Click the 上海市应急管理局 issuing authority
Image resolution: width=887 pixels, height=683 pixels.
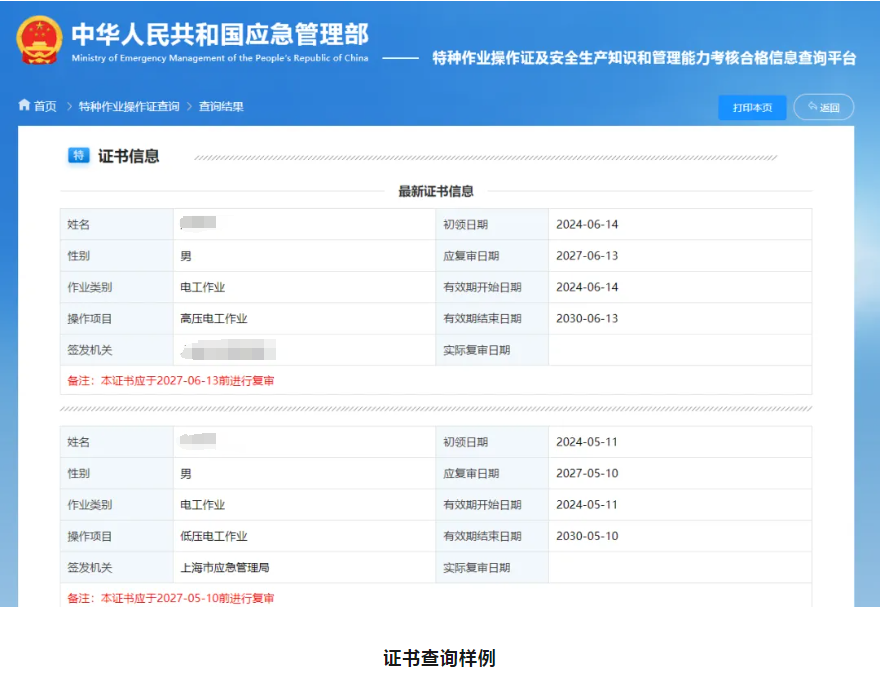tap(224, 568)
